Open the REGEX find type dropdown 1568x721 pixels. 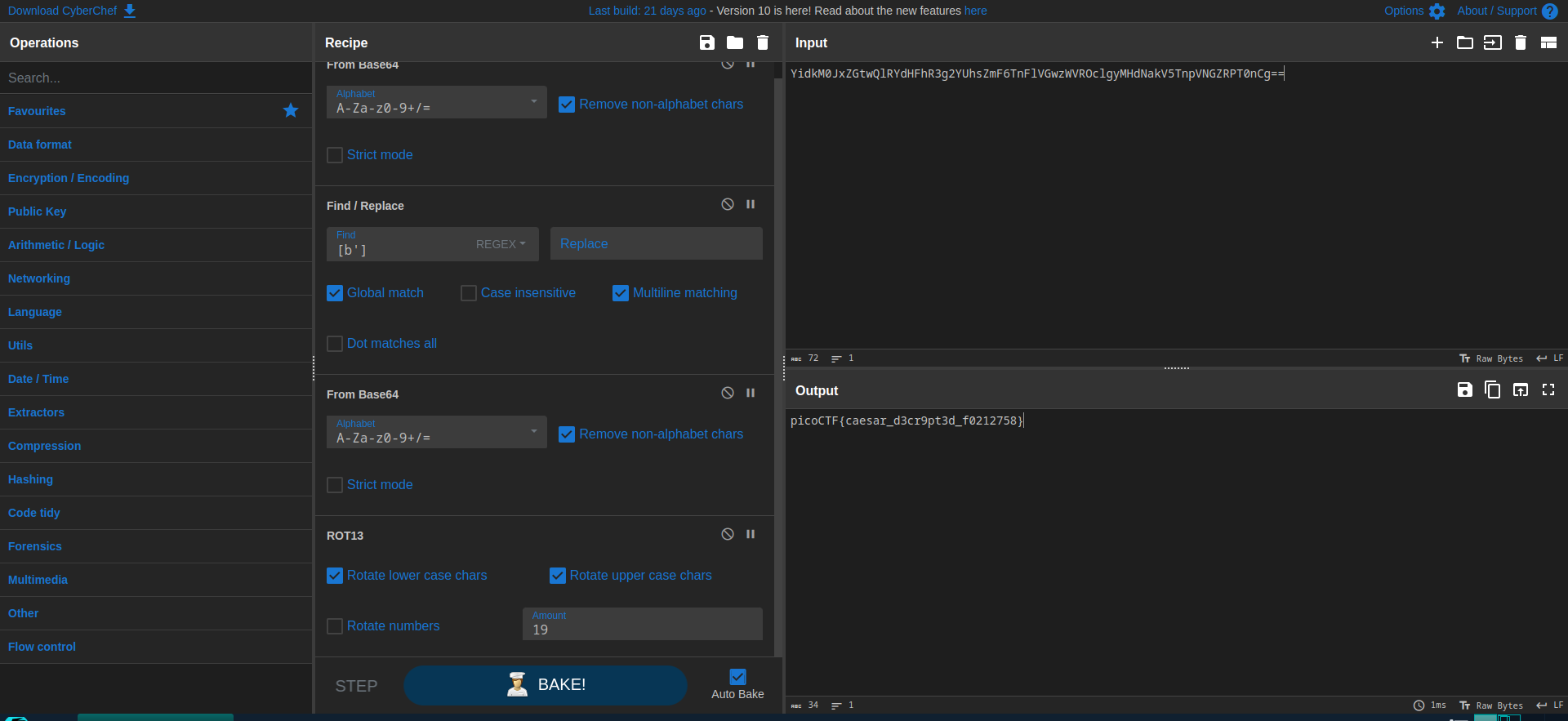pos(501,244)
